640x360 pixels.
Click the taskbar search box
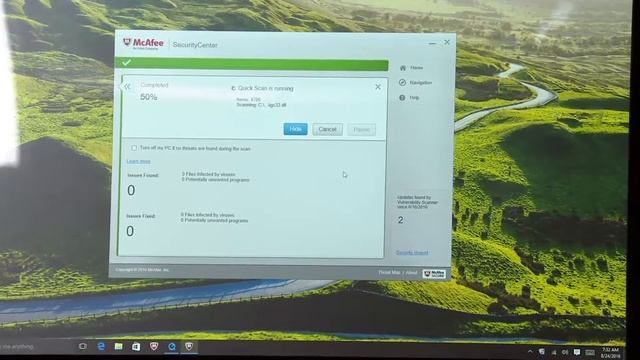(x=37, y=347)
